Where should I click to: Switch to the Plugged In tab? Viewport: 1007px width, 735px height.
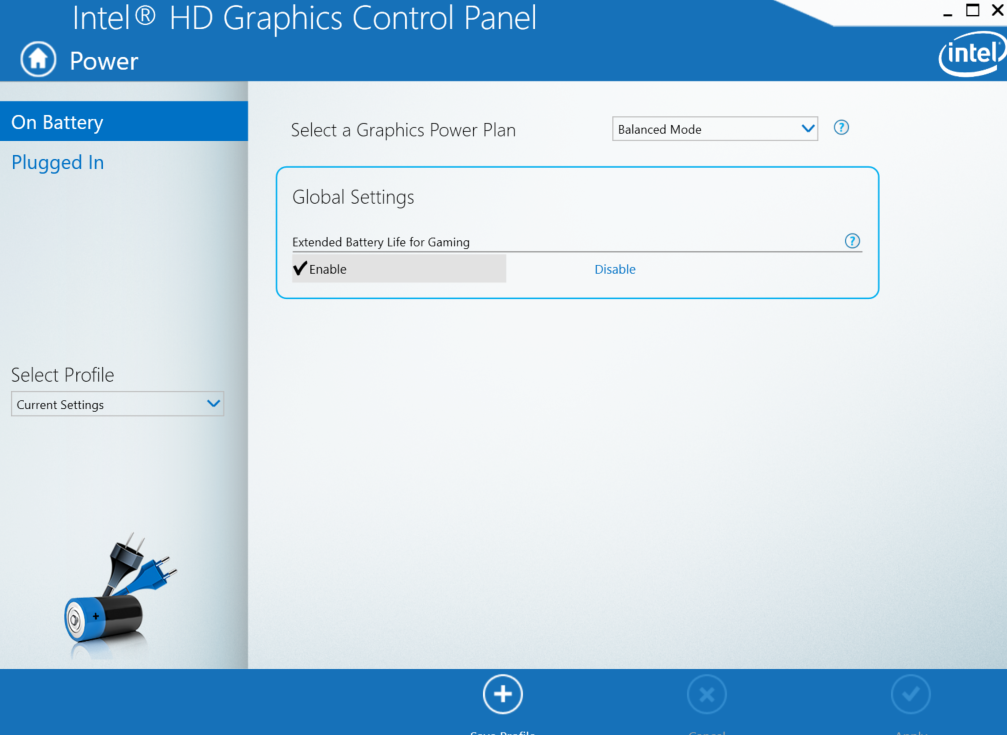click(x=58, y=163)
